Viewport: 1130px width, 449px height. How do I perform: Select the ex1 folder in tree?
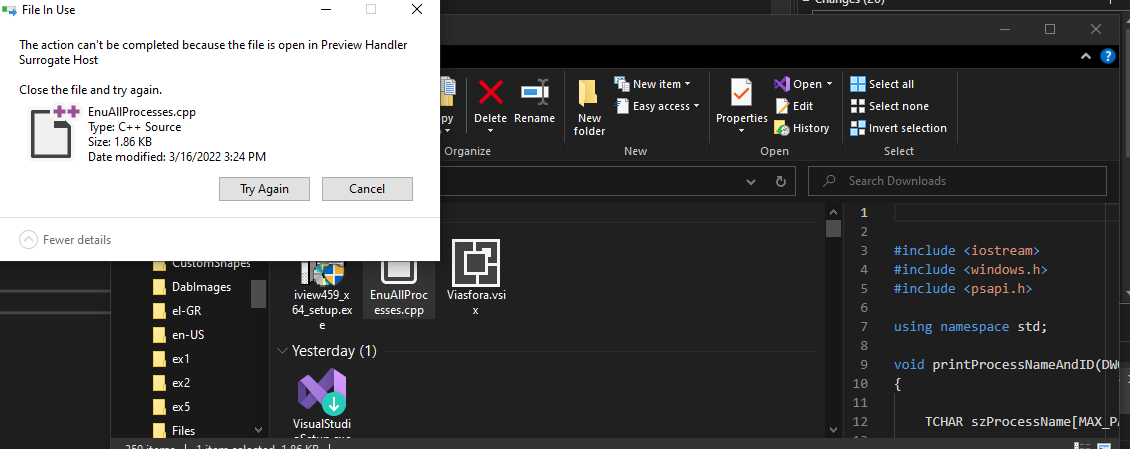(172, 359)
